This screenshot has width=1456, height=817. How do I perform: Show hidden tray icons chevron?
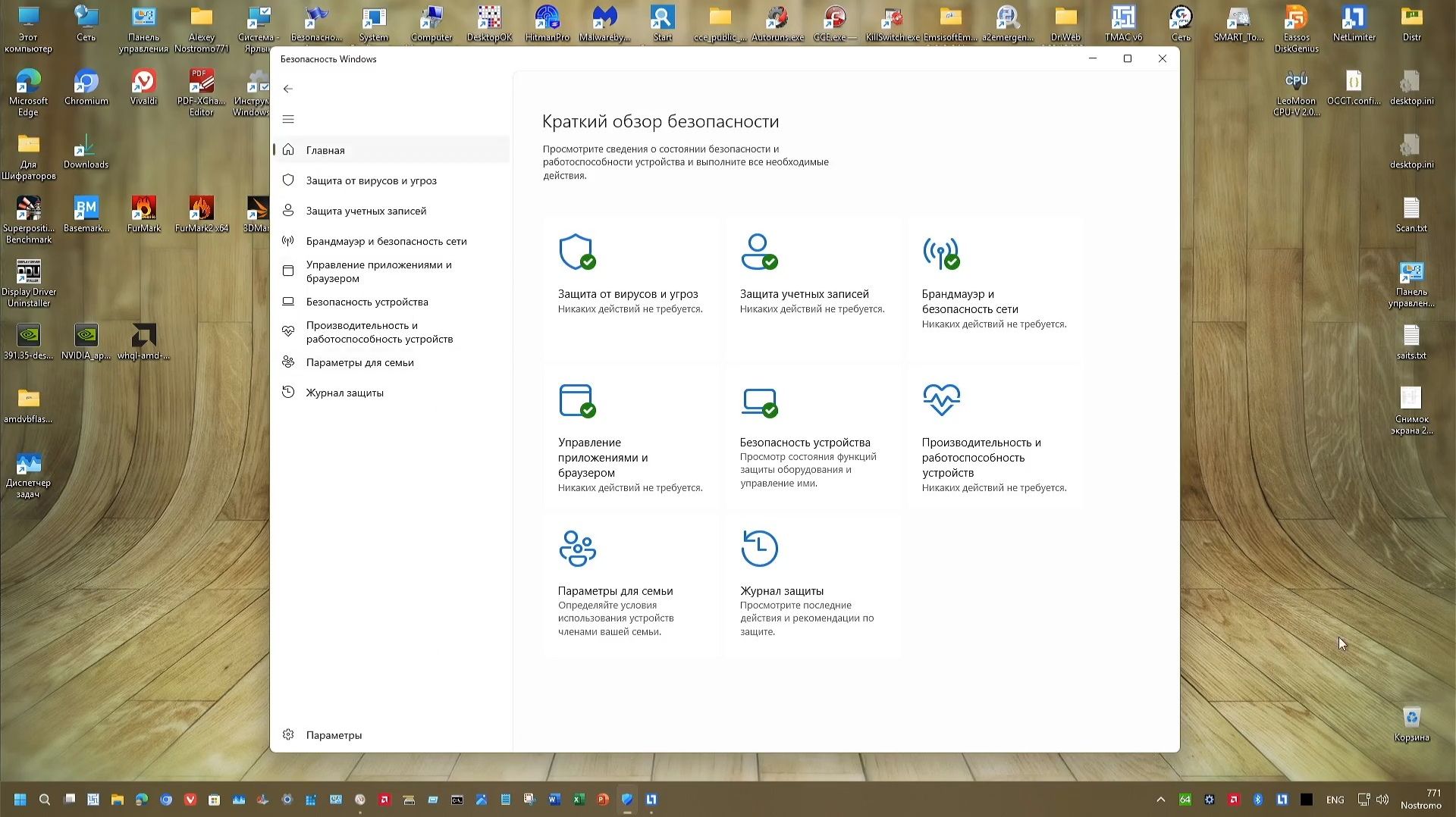click(1161, 800)
